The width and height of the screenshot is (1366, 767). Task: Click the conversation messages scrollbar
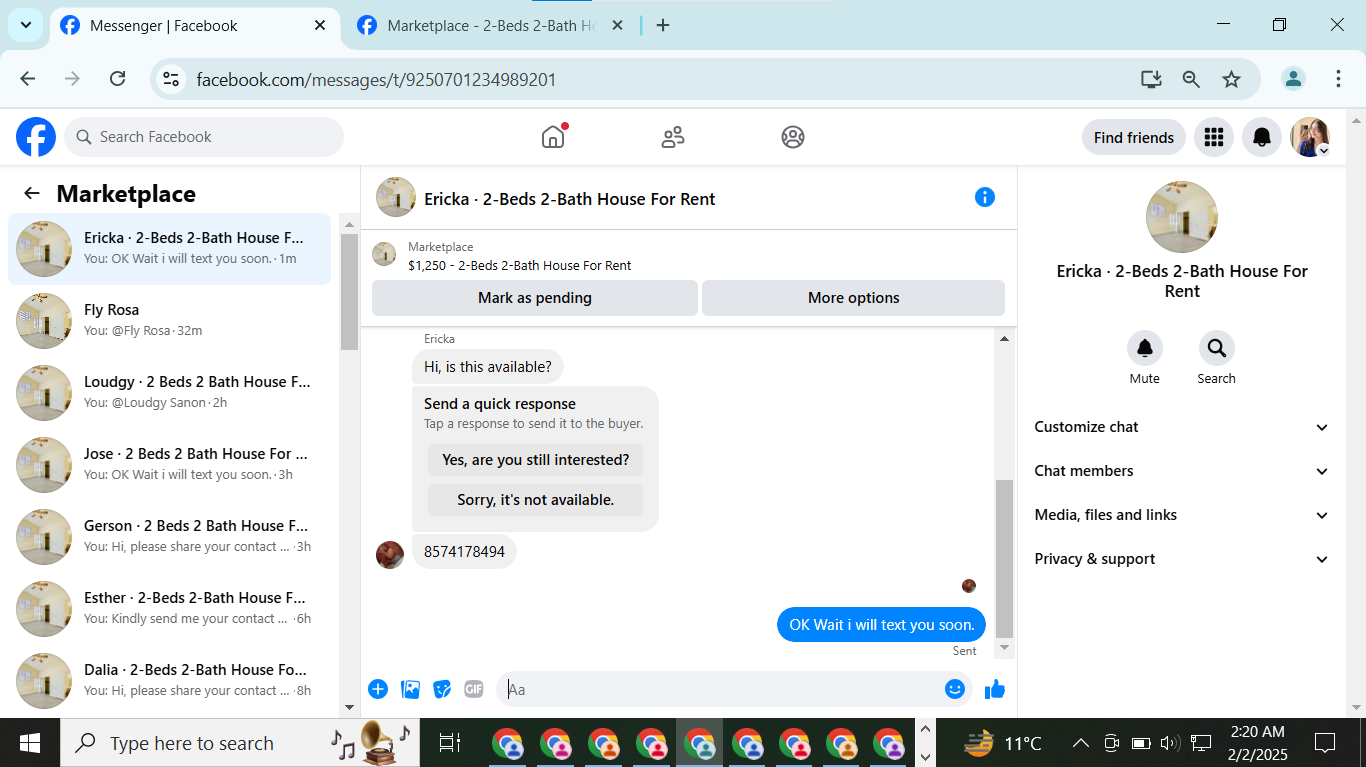[1005, 559]
